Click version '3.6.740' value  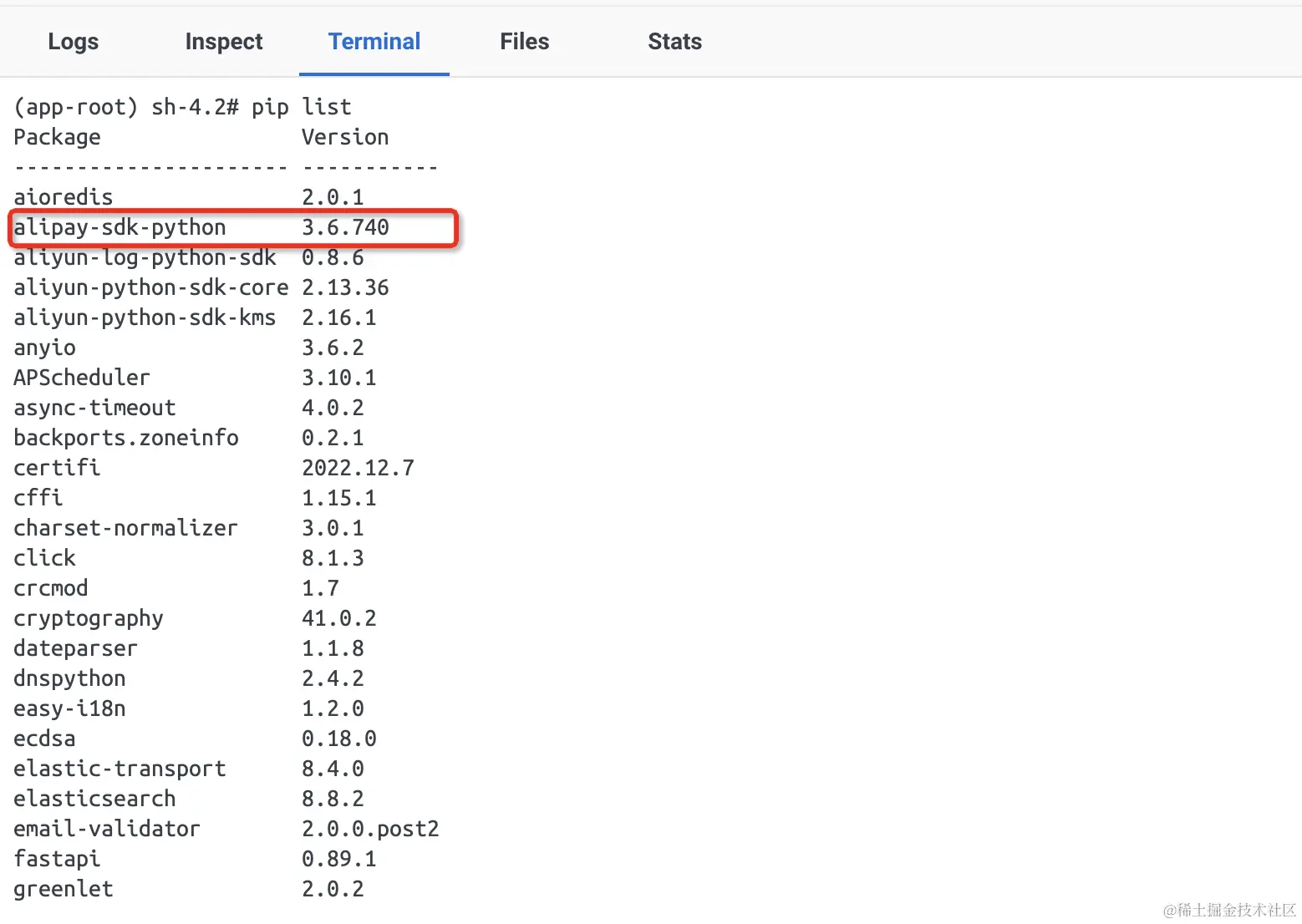[345, 227]
